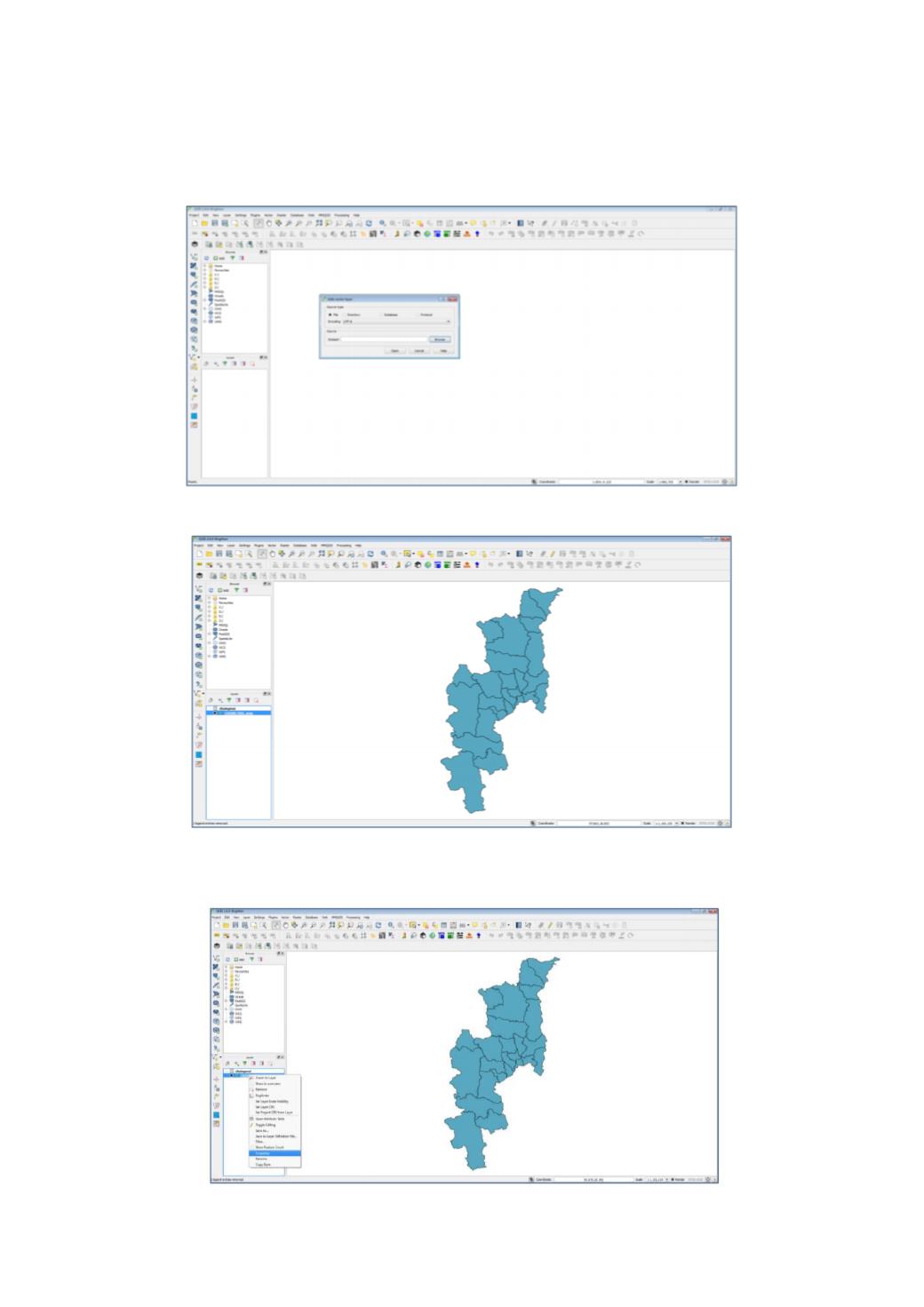
Task: Select PostGIS item in top window Browser tree
Action: [x=219, y=300]
